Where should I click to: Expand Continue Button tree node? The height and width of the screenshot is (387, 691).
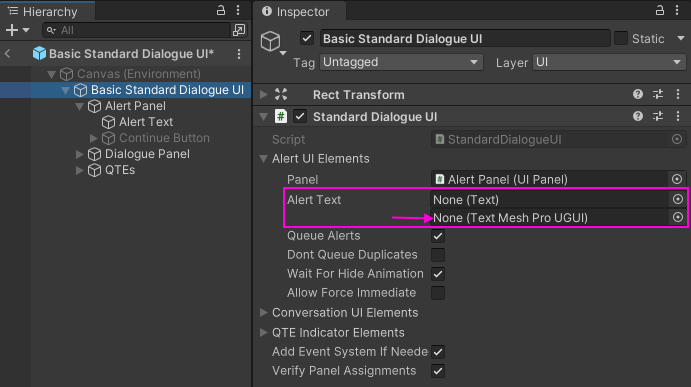pyautogui.click(x=93, y=138)
